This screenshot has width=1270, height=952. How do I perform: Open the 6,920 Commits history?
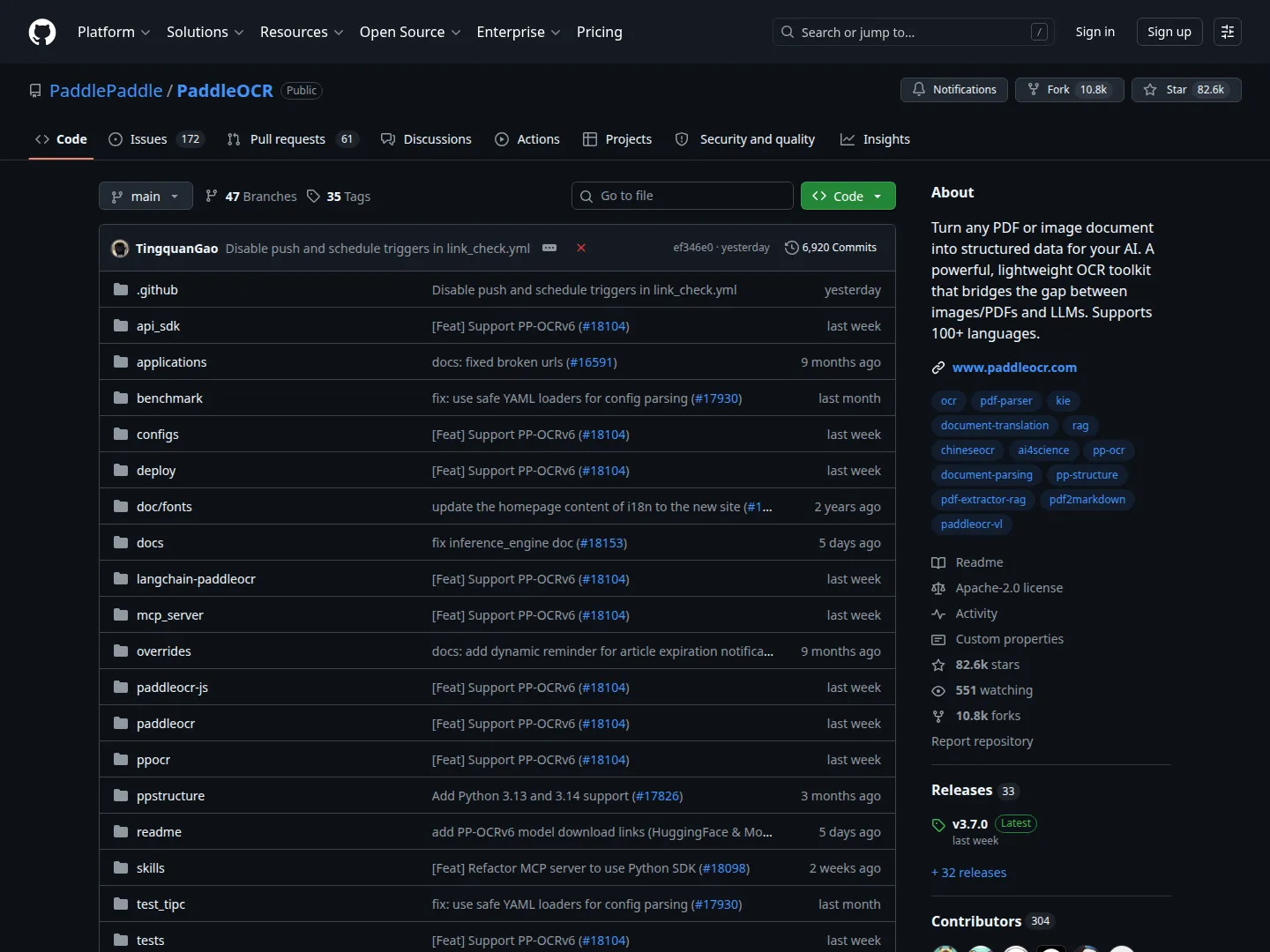coord(831,248)
